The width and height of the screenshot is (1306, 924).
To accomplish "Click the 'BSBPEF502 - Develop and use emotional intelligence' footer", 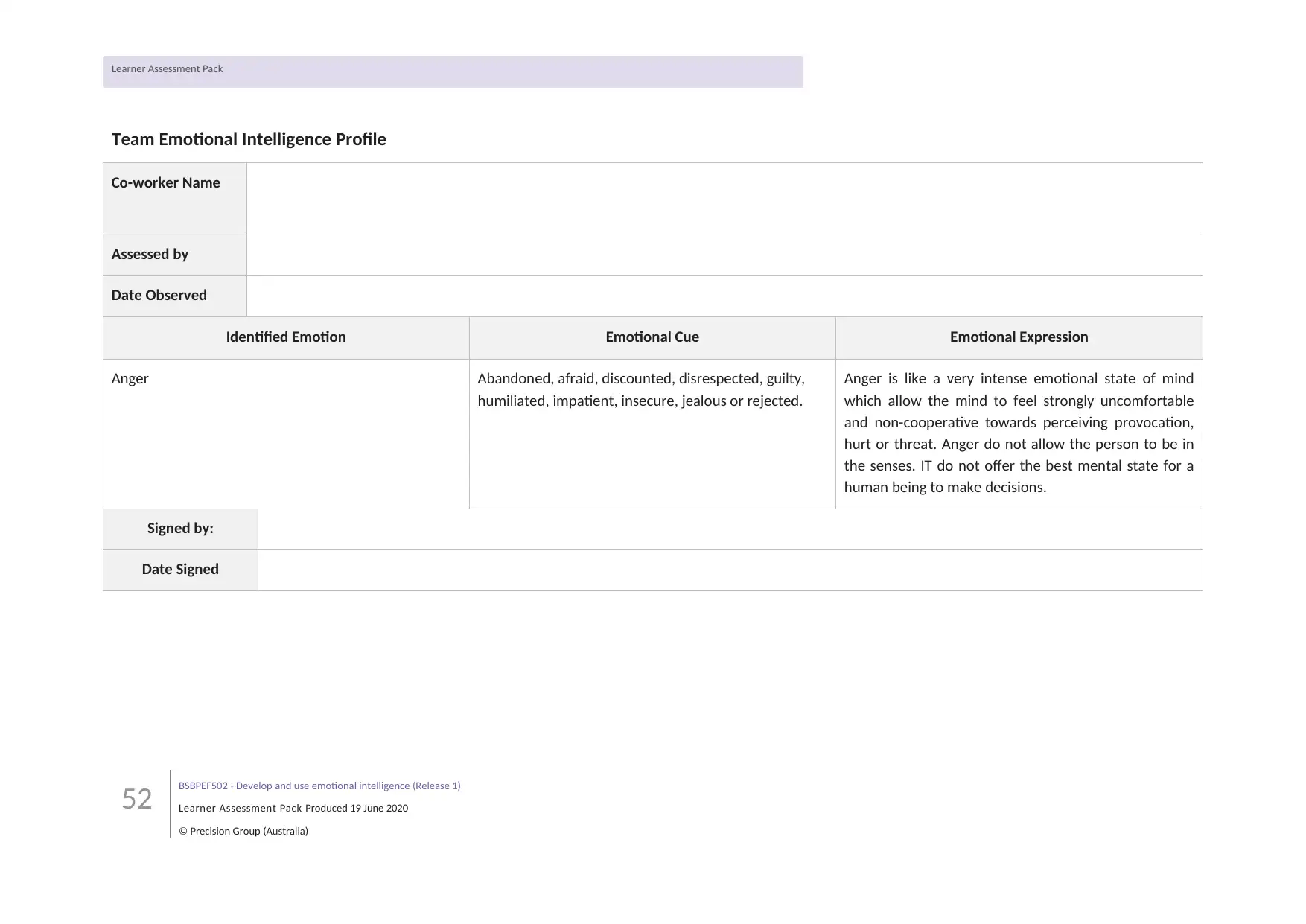I will coord(319,786).
